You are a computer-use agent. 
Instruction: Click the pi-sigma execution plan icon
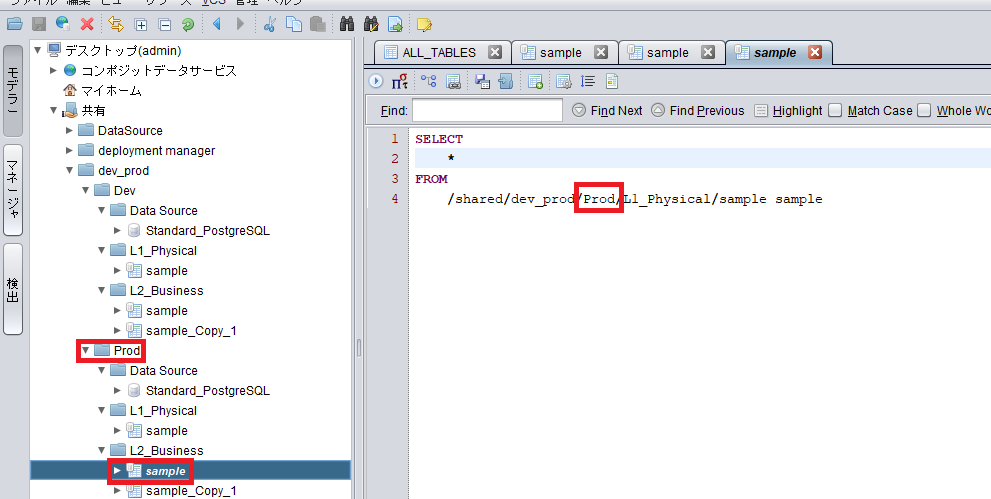tap(399, 81)
